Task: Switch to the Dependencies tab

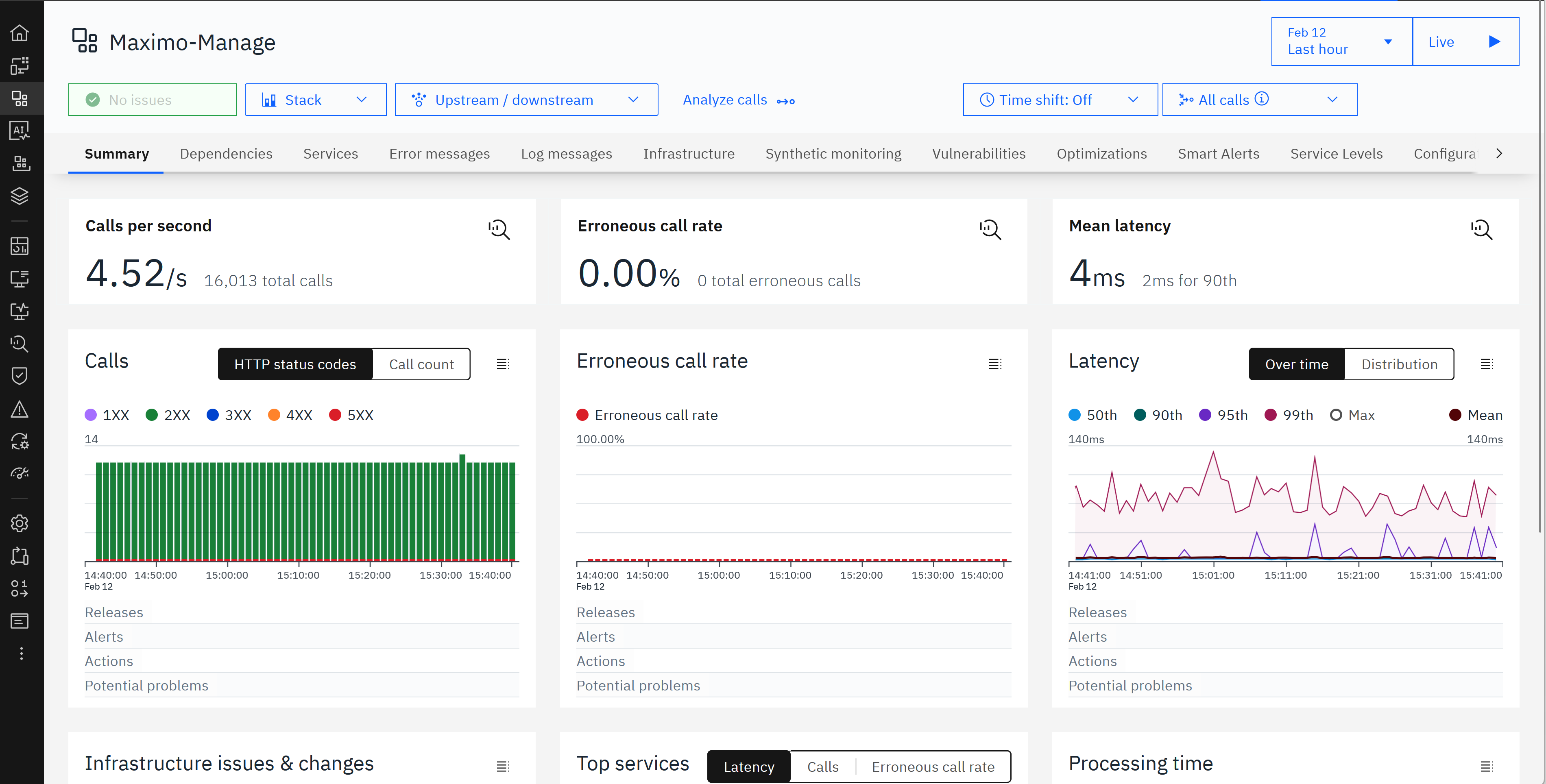Action: [226, 154]
